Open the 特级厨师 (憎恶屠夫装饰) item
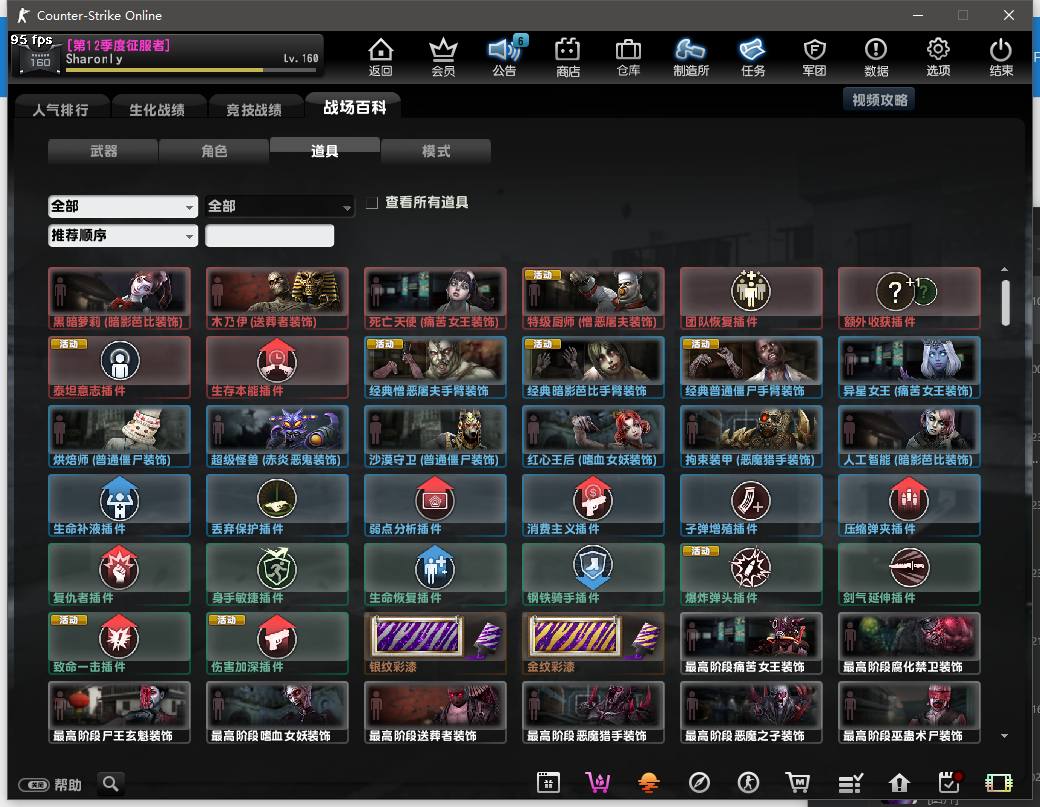Screen dimensions: 1040x807 tap(593, 298)
